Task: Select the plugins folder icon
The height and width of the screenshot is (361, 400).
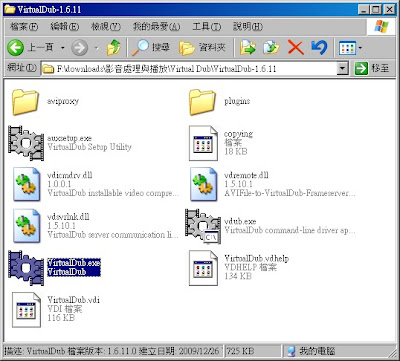Action: [x=202, y=102]
